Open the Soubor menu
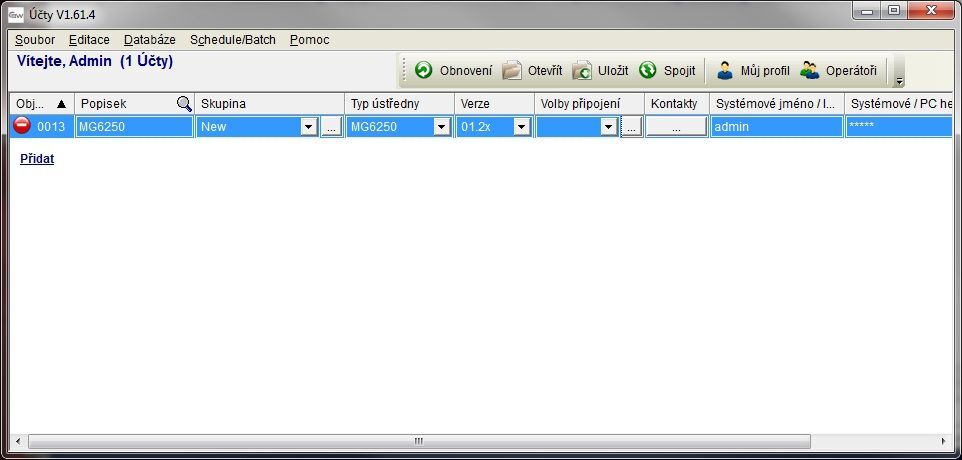This screenshot has width=962, height=460. (x=35, y=40)
